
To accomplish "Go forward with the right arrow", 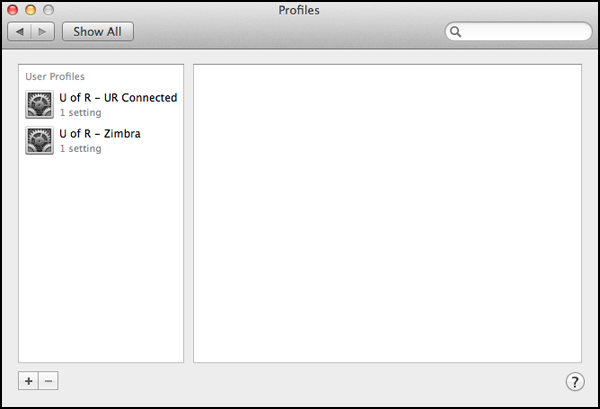I will click(42, 31).
